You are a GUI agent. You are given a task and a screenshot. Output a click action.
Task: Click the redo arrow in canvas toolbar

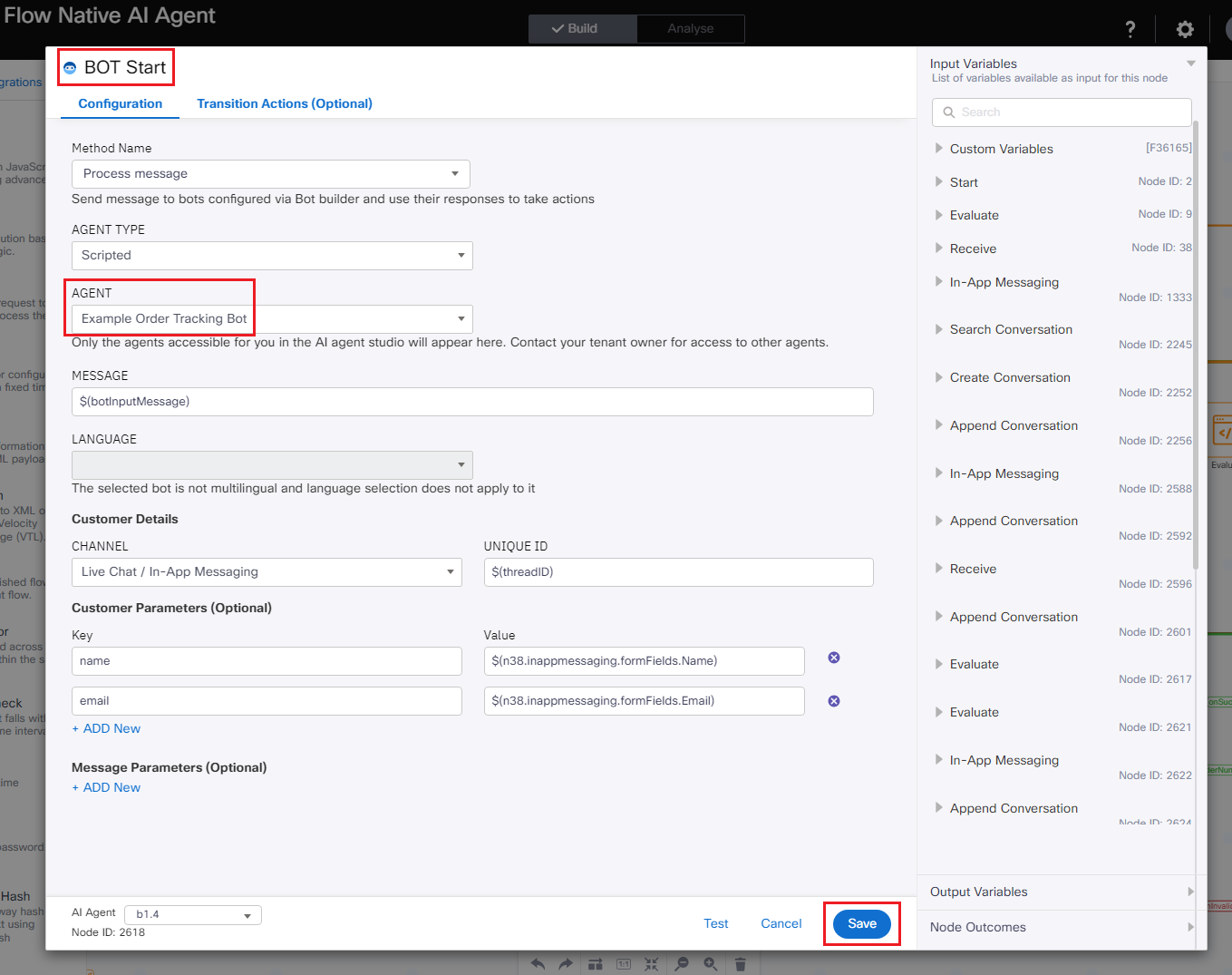pos(566,964)
